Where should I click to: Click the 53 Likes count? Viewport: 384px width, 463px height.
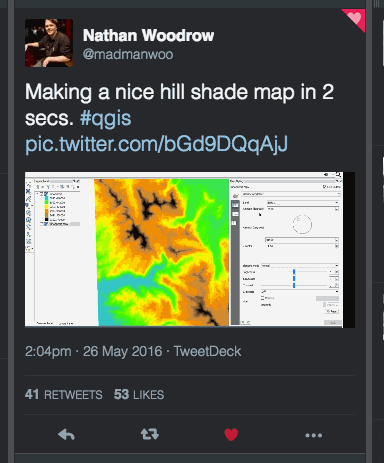139,395
